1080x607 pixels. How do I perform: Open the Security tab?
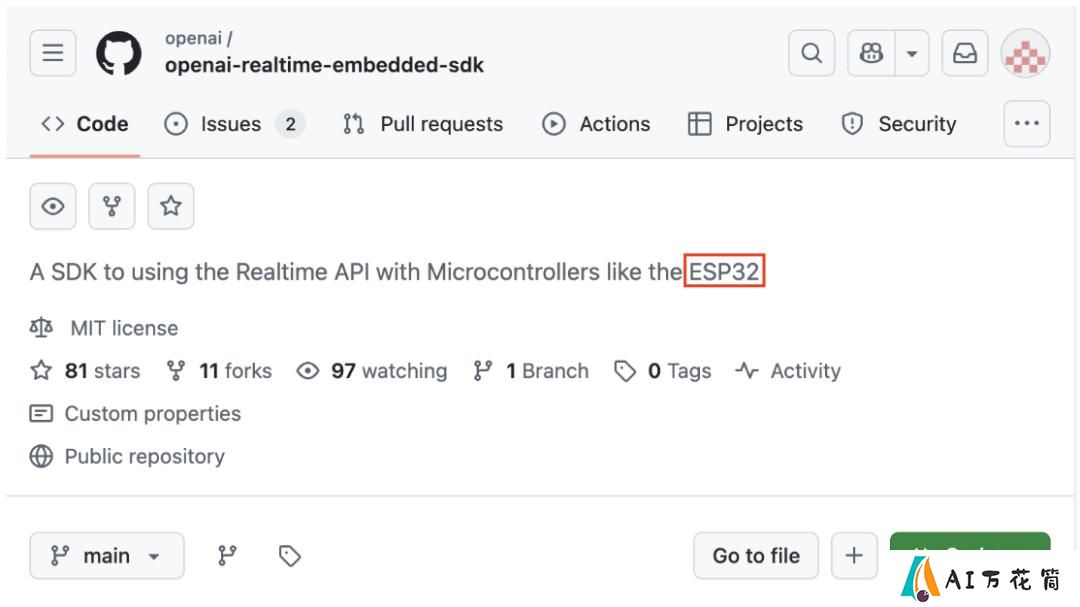coord(899,124)
